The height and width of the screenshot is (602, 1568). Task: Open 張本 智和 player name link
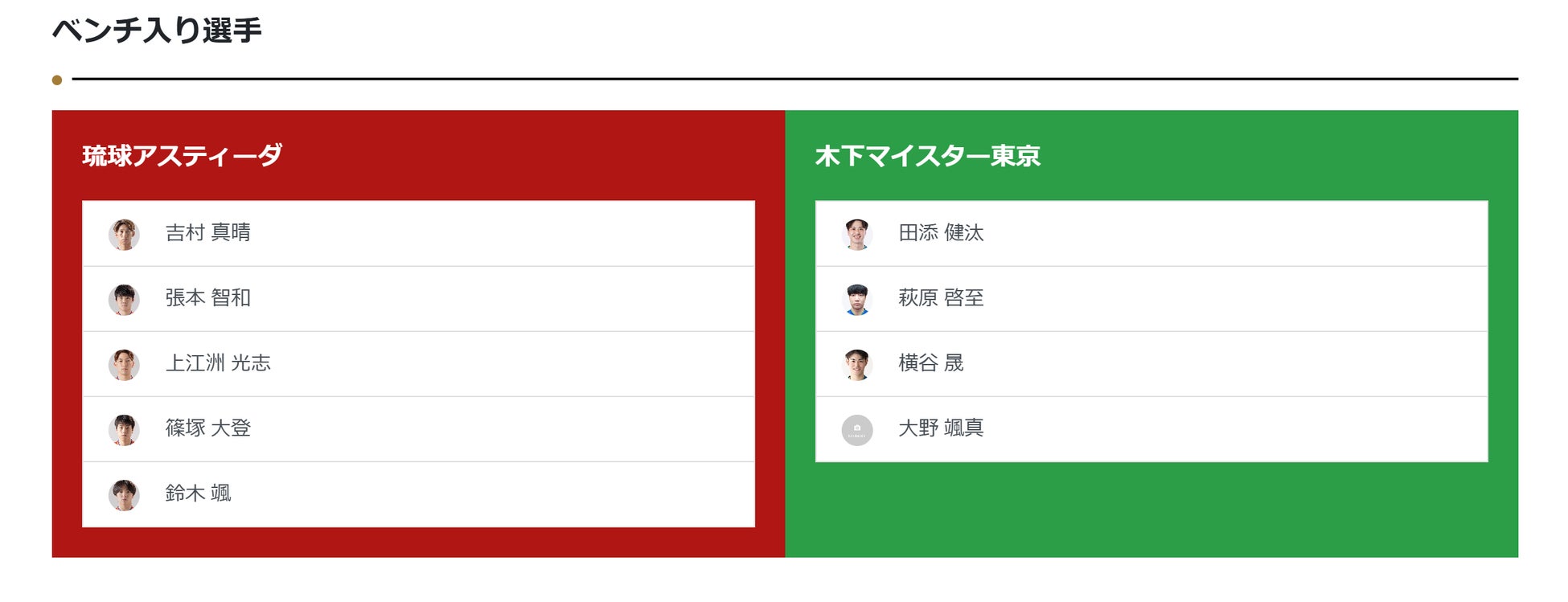click(x=208, y=298)
